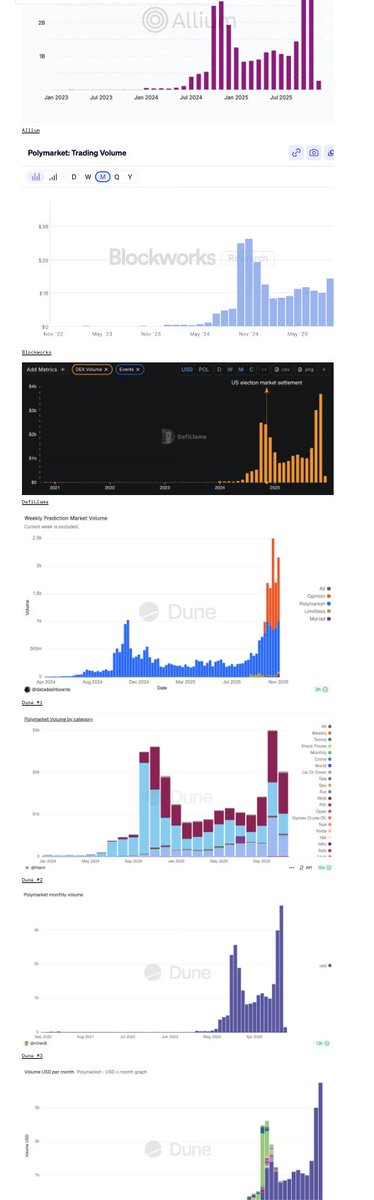Toggle Myriad series in legend
The width and height of the screenshot is (374, 1200).
(x=320, y=619)
